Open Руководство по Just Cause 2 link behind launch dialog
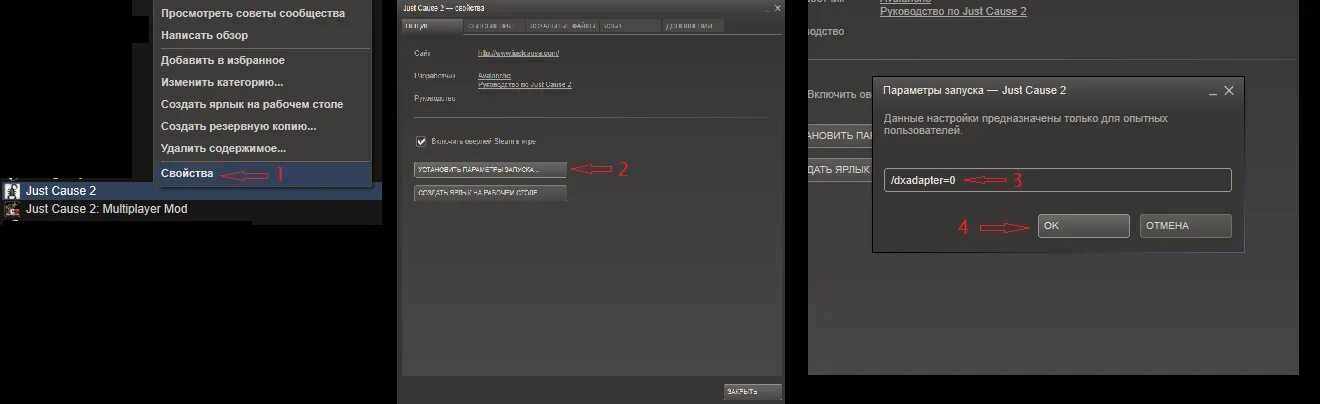The height and width of the screenshot is (404, 1320). coord(953,11)
